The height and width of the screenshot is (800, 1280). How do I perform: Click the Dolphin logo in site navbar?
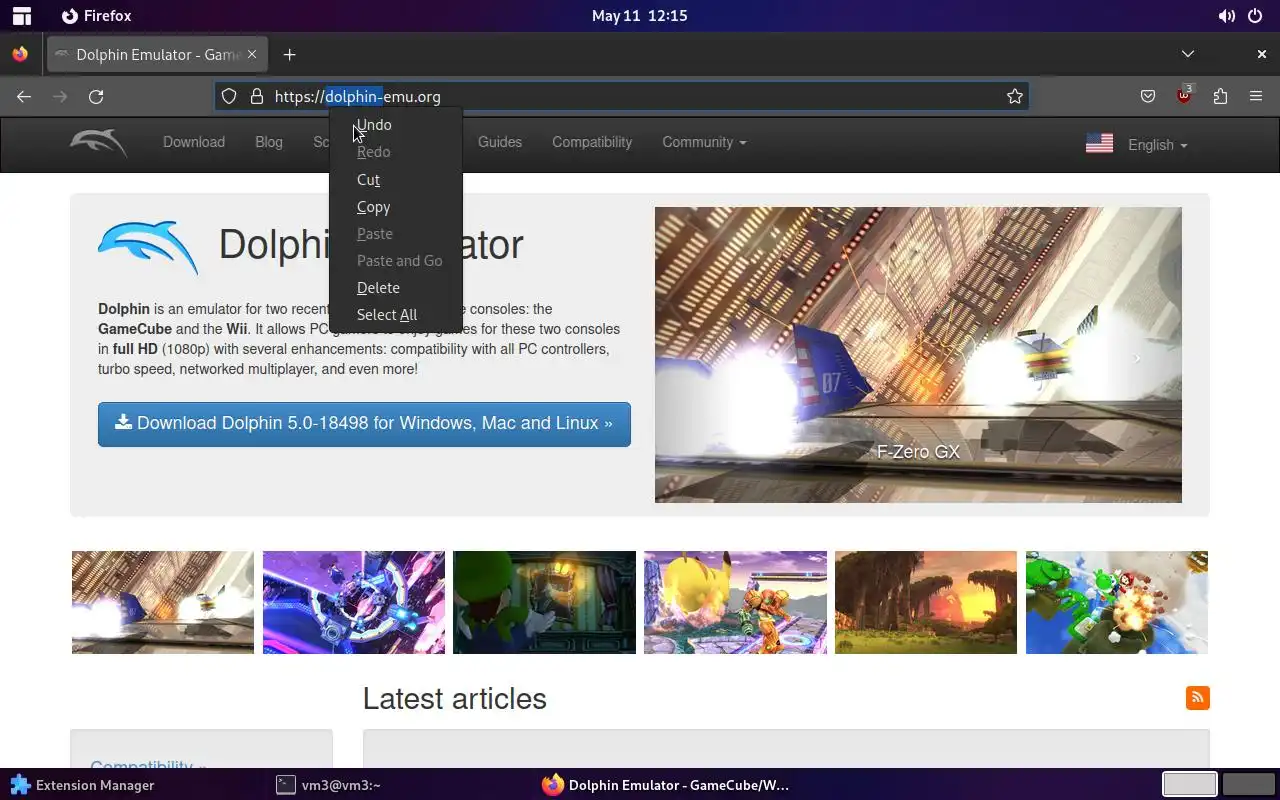point(98,143)
